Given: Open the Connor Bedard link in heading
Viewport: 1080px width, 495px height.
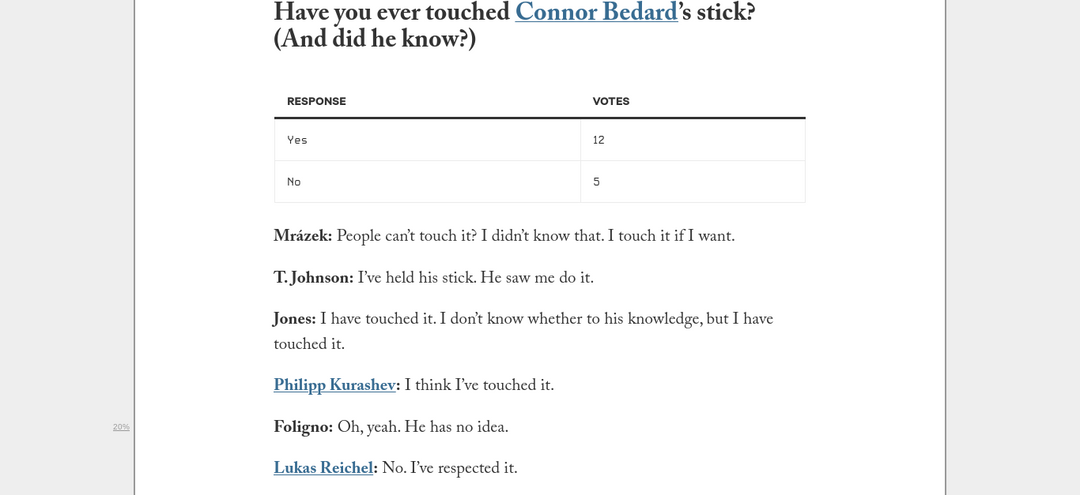Looking at the screenshot, I should click(596, 12).
